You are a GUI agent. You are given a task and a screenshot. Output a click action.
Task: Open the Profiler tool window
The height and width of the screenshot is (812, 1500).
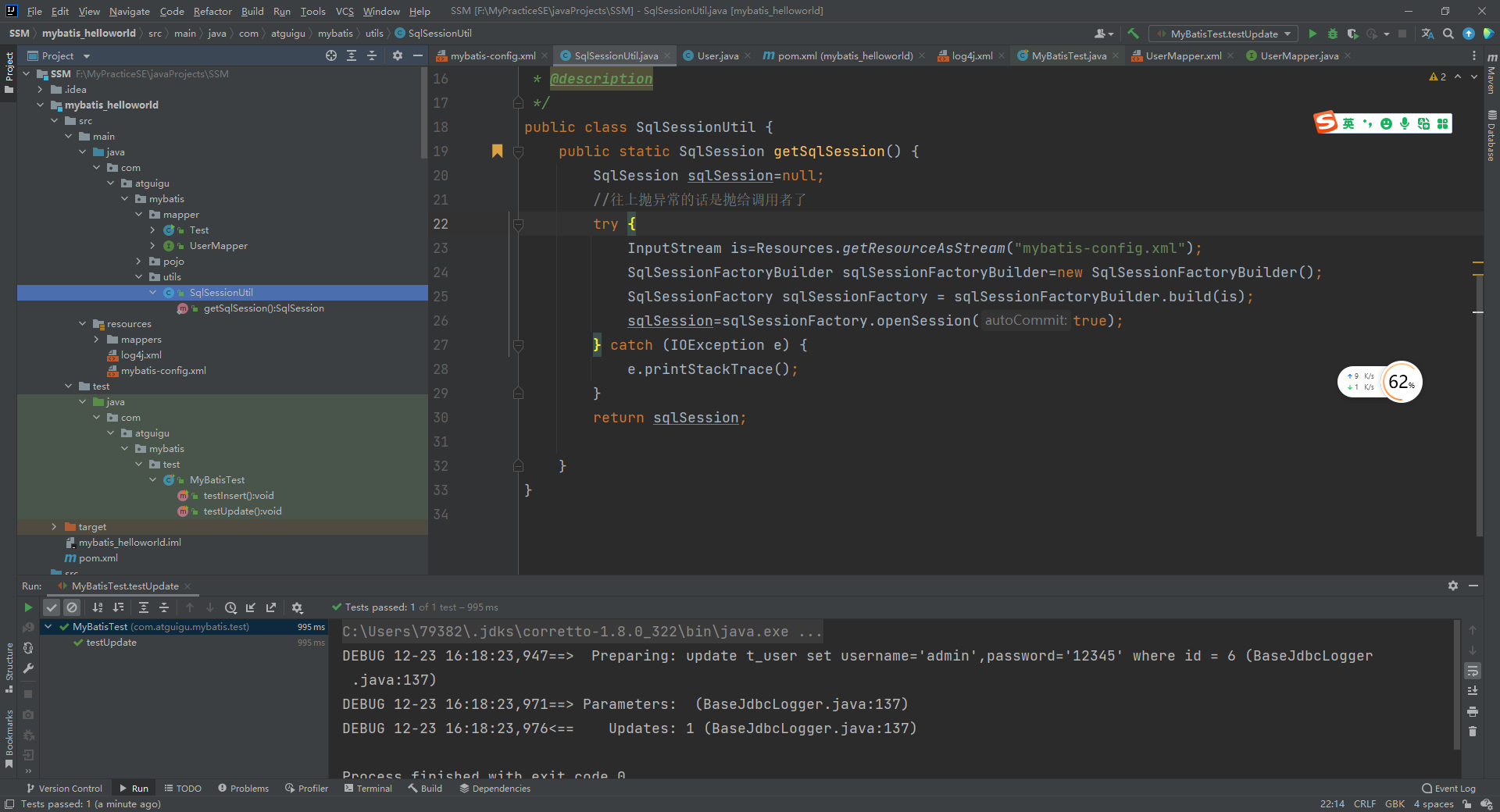(x=306, y=789)
